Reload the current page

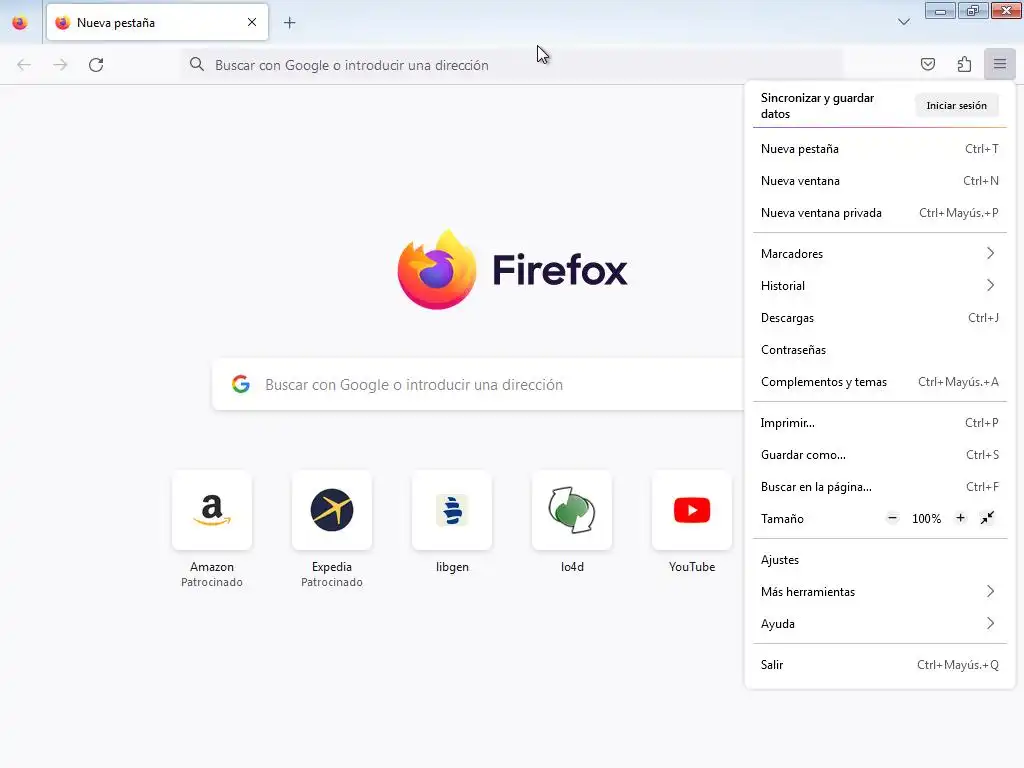coord(96,65)
